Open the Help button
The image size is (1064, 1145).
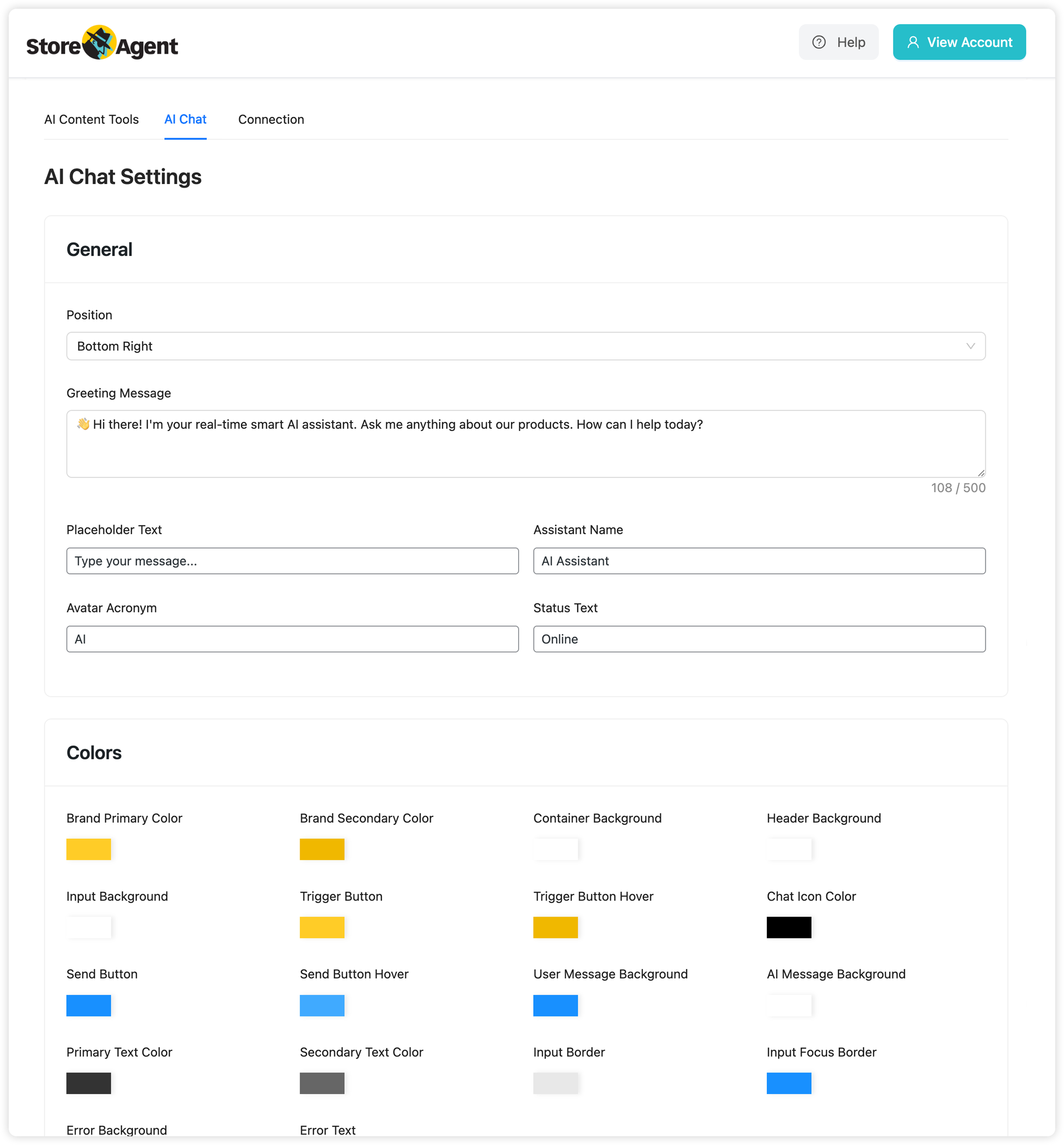click(838, 42)
